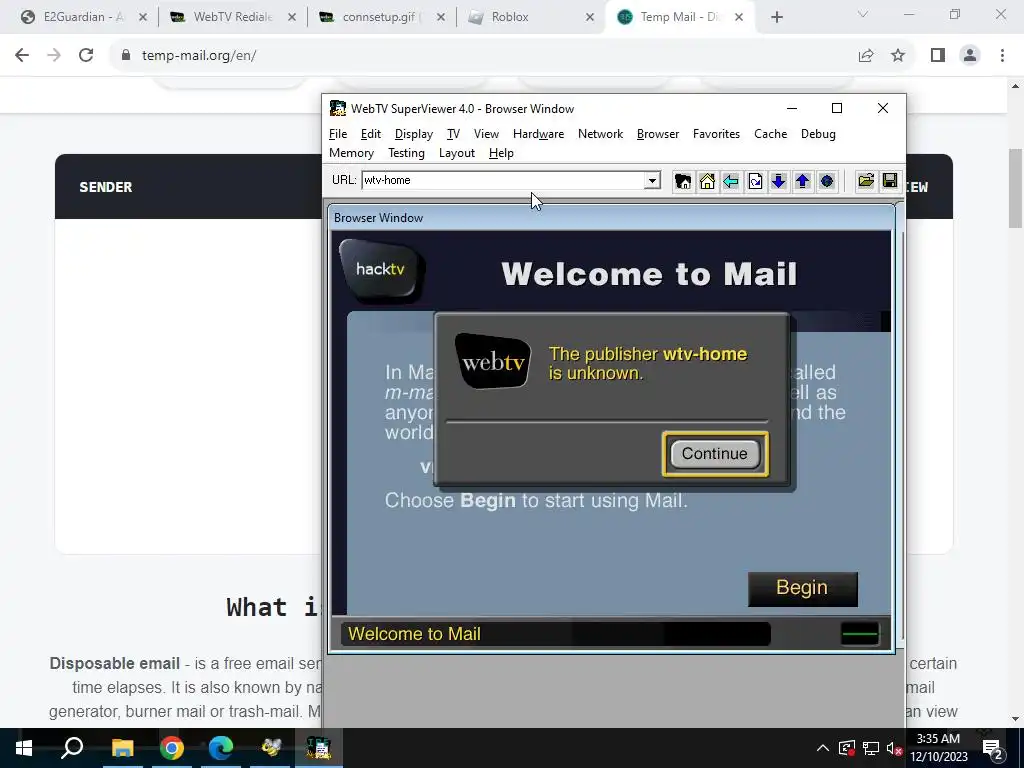Click the bee app icon in taskbar
The image size is (1024, 768).
270,748
